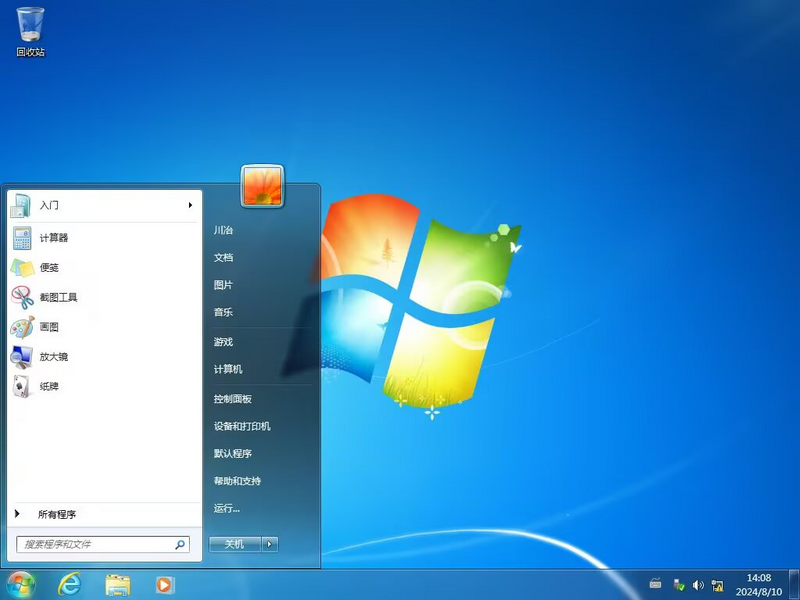
Task: Click the 文档 (Documents) link
Action: [x=223, y=257]
